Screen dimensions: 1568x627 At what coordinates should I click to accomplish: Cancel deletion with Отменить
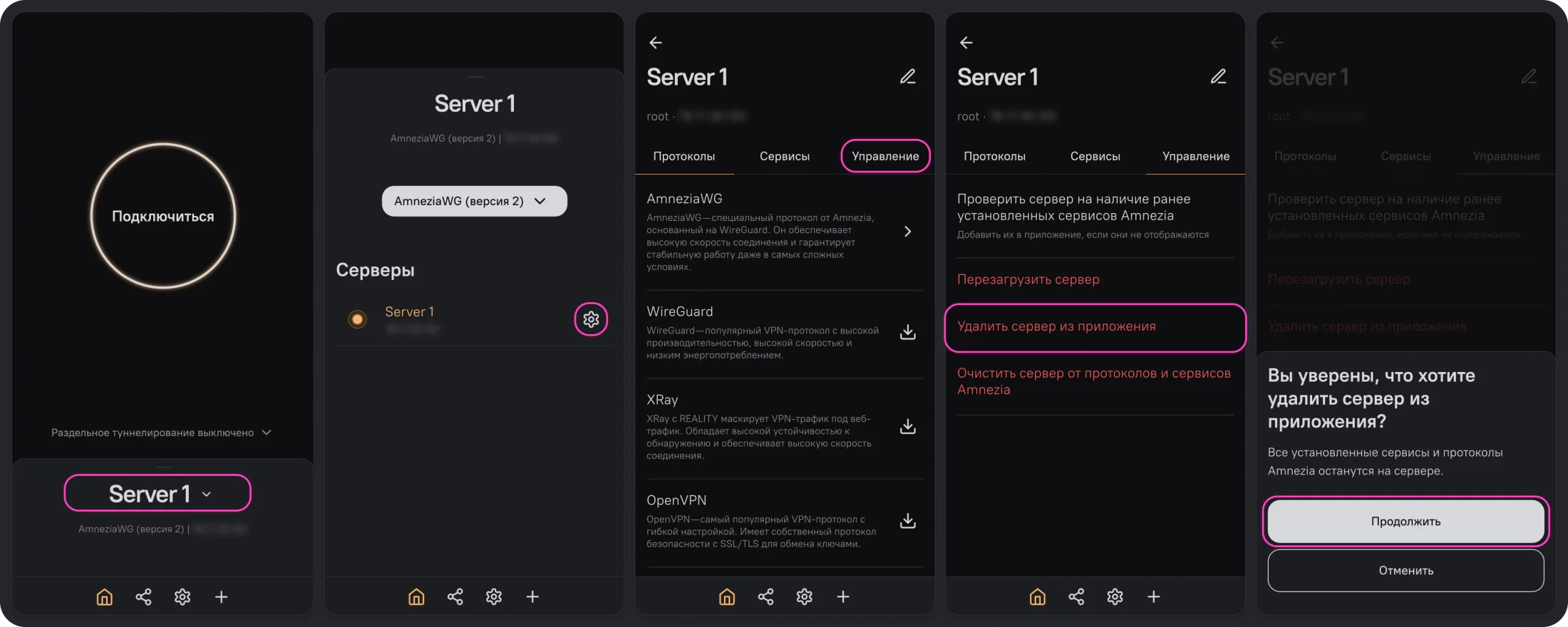tap(1406, 571)
